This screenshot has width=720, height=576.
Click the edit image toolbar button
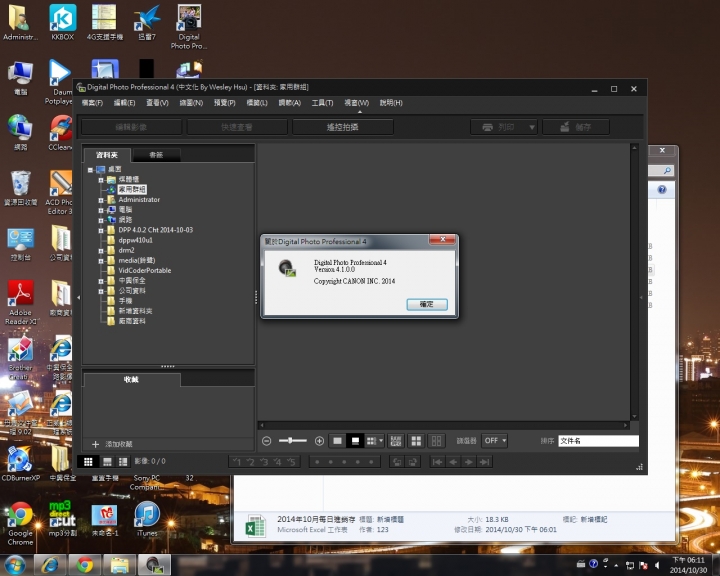click(x=131, y=127)
